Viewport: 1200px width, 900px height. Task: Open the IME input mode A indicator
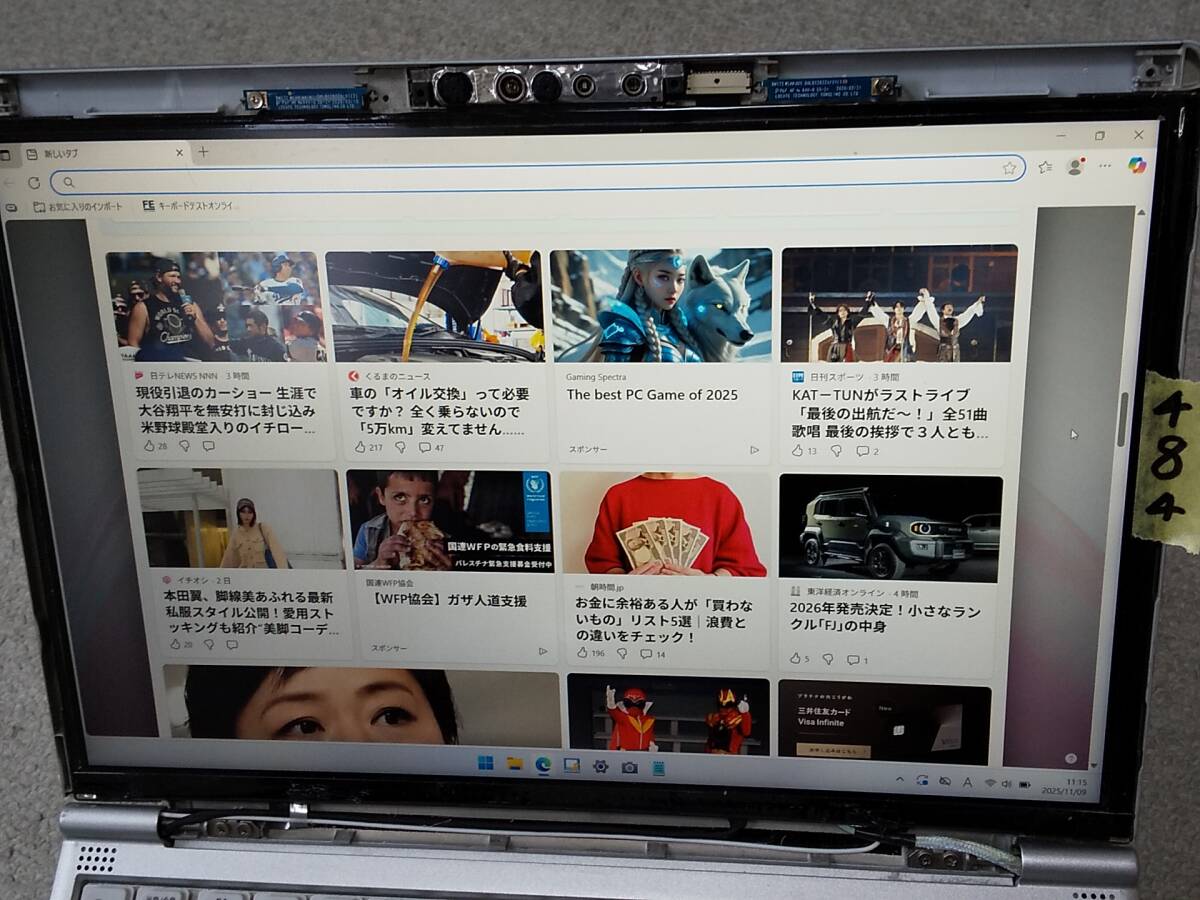click(x=967, y=782)
